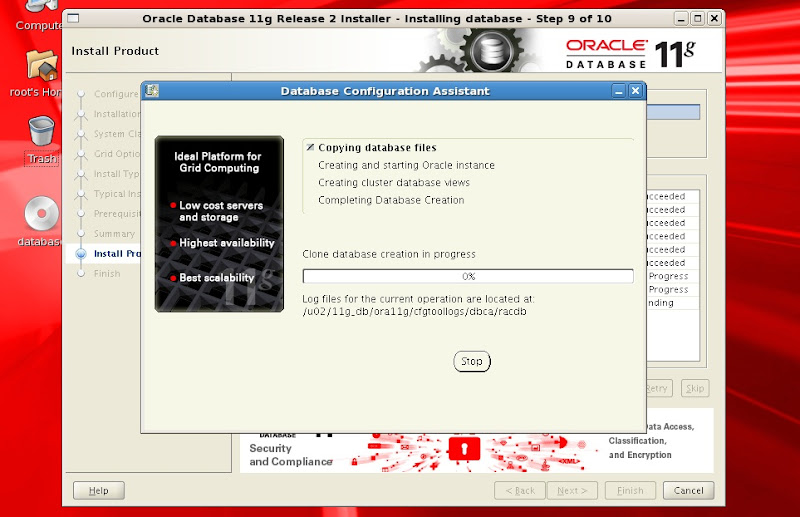Minimize the Database Configuration Assistant dialog
Image resolution: width=800 pixels, height=517 pixels.
[619, 91]
